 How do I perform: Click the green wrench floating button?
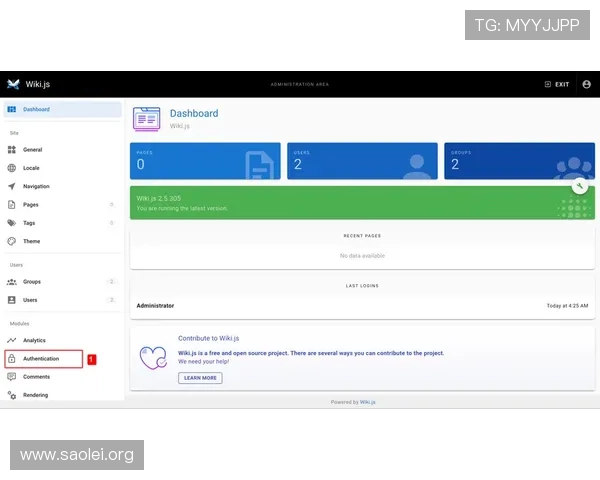click(579, 186)
